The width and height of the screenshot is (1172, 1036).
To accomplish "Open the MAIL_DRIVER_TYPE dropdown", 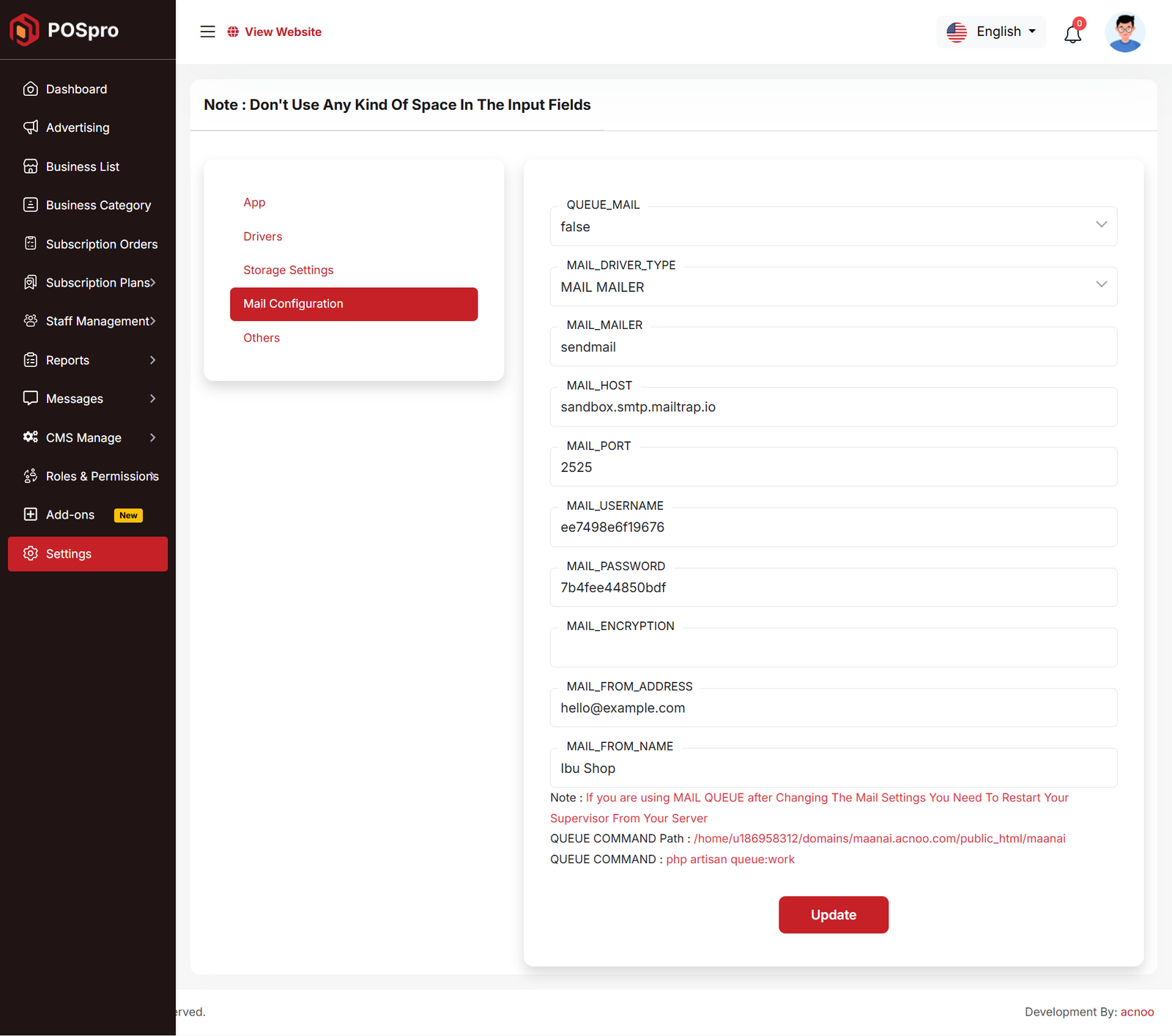I will coord(833,286).
